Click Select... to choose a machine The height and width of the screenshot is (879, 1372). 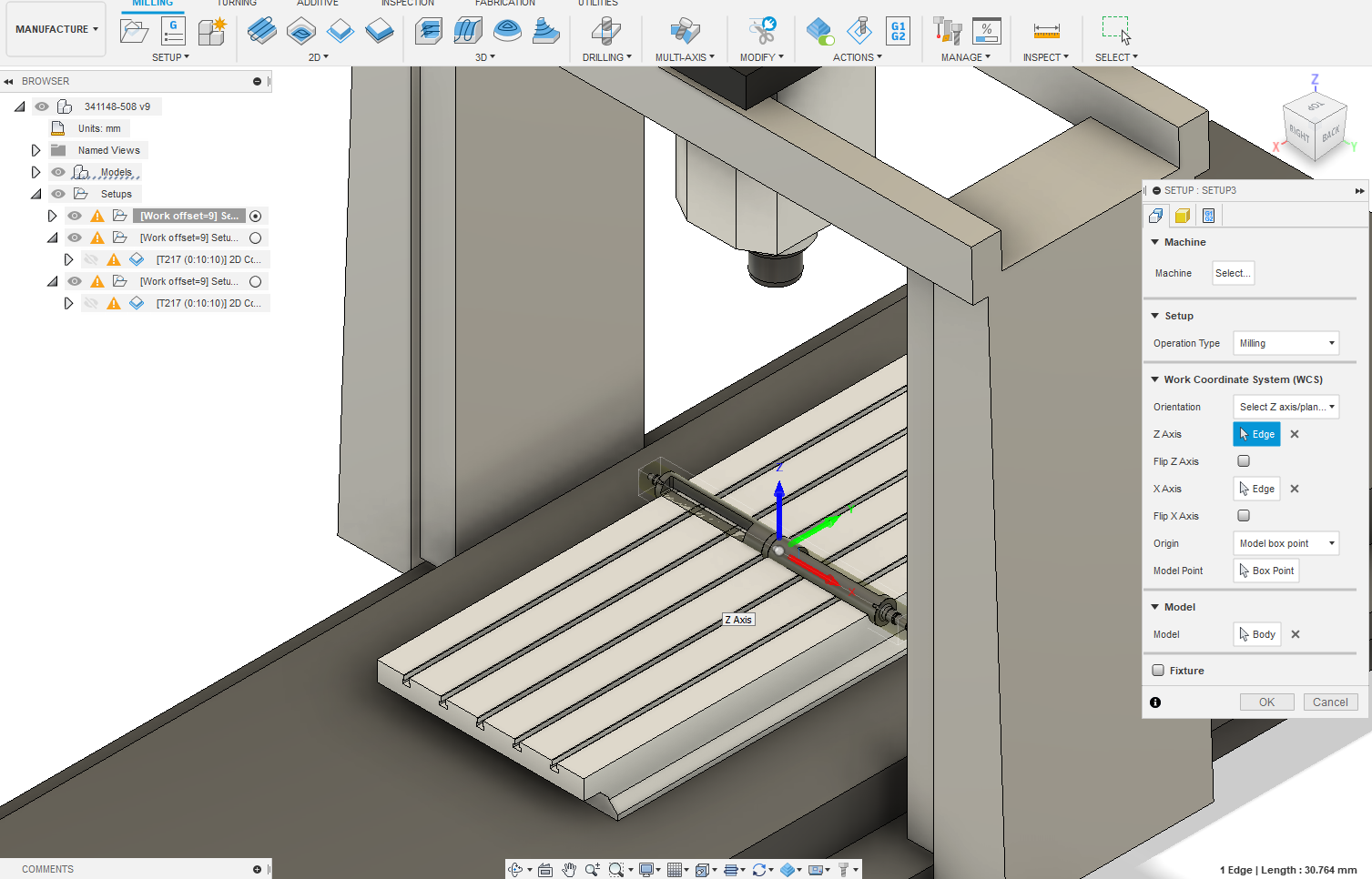coord(1233,272)
